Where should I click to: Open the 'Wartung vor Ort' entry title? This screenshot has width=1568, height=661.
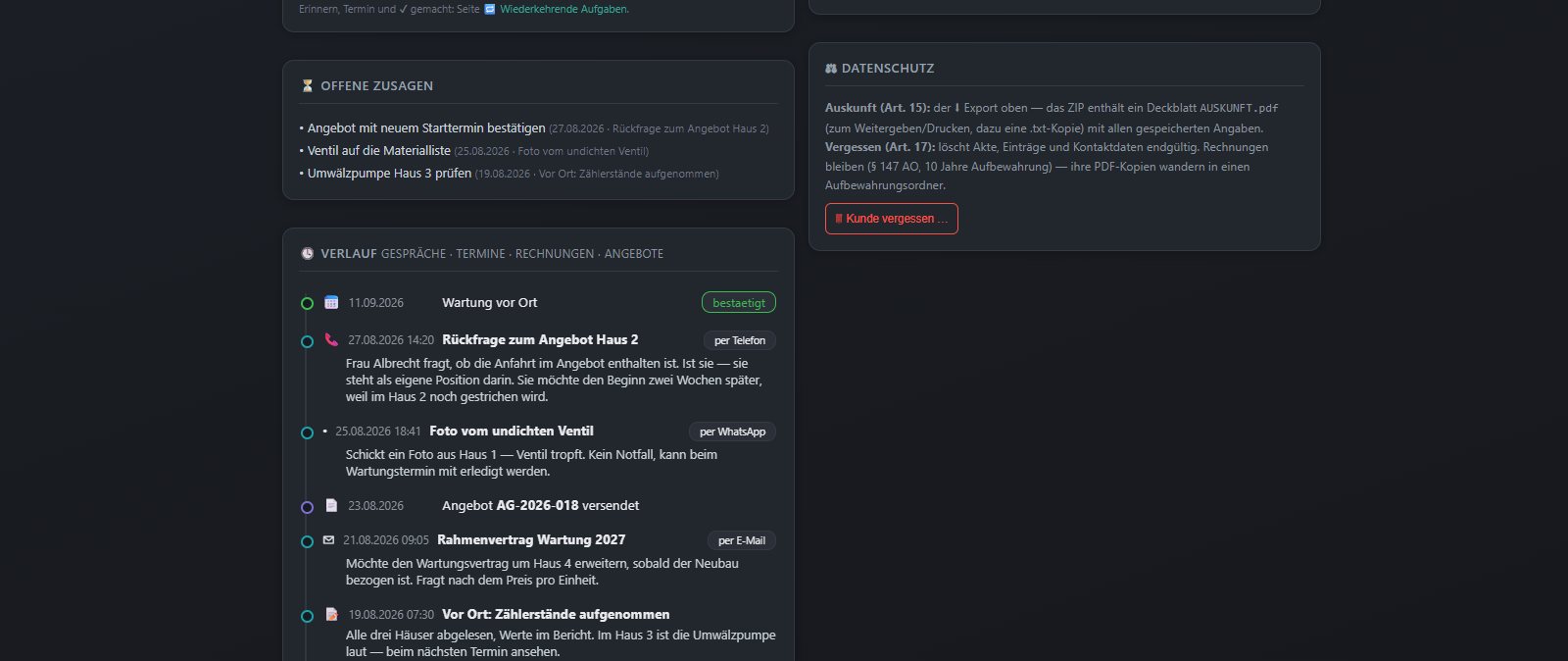pos(489,302)
